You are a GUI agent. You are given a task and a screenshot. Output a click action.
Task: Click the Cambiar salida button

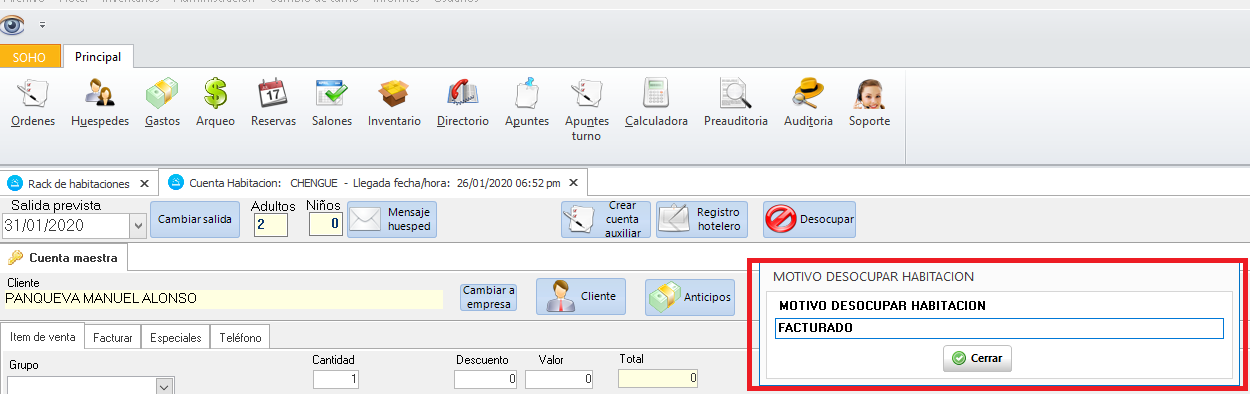[195, 219]
